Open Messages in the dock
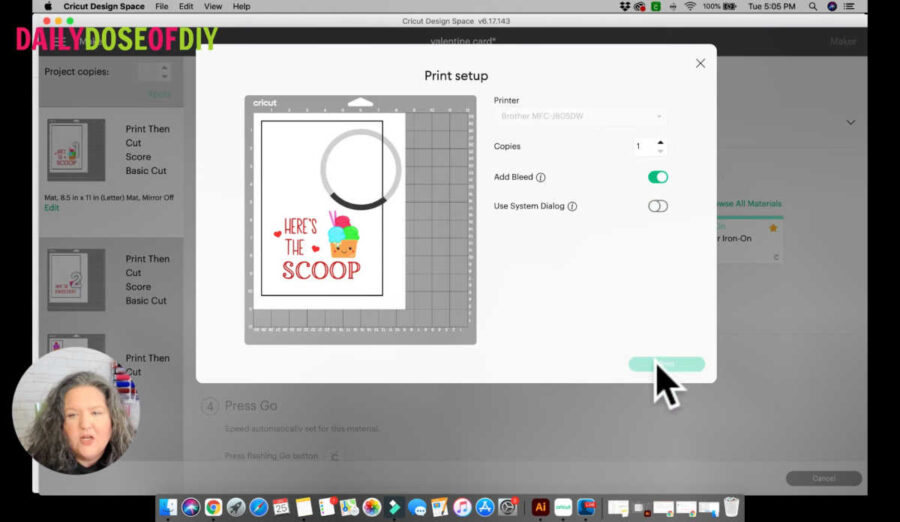900x522 pixels. (x=417, y=507)
